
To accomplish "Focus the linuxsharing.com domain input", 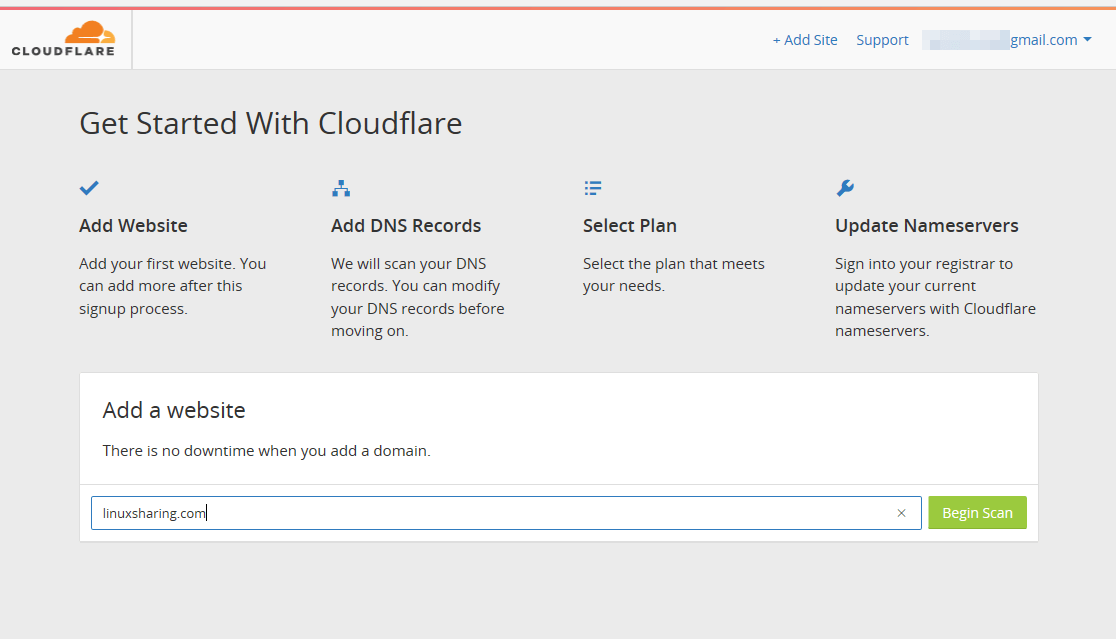I will click(x=490, y=513).
